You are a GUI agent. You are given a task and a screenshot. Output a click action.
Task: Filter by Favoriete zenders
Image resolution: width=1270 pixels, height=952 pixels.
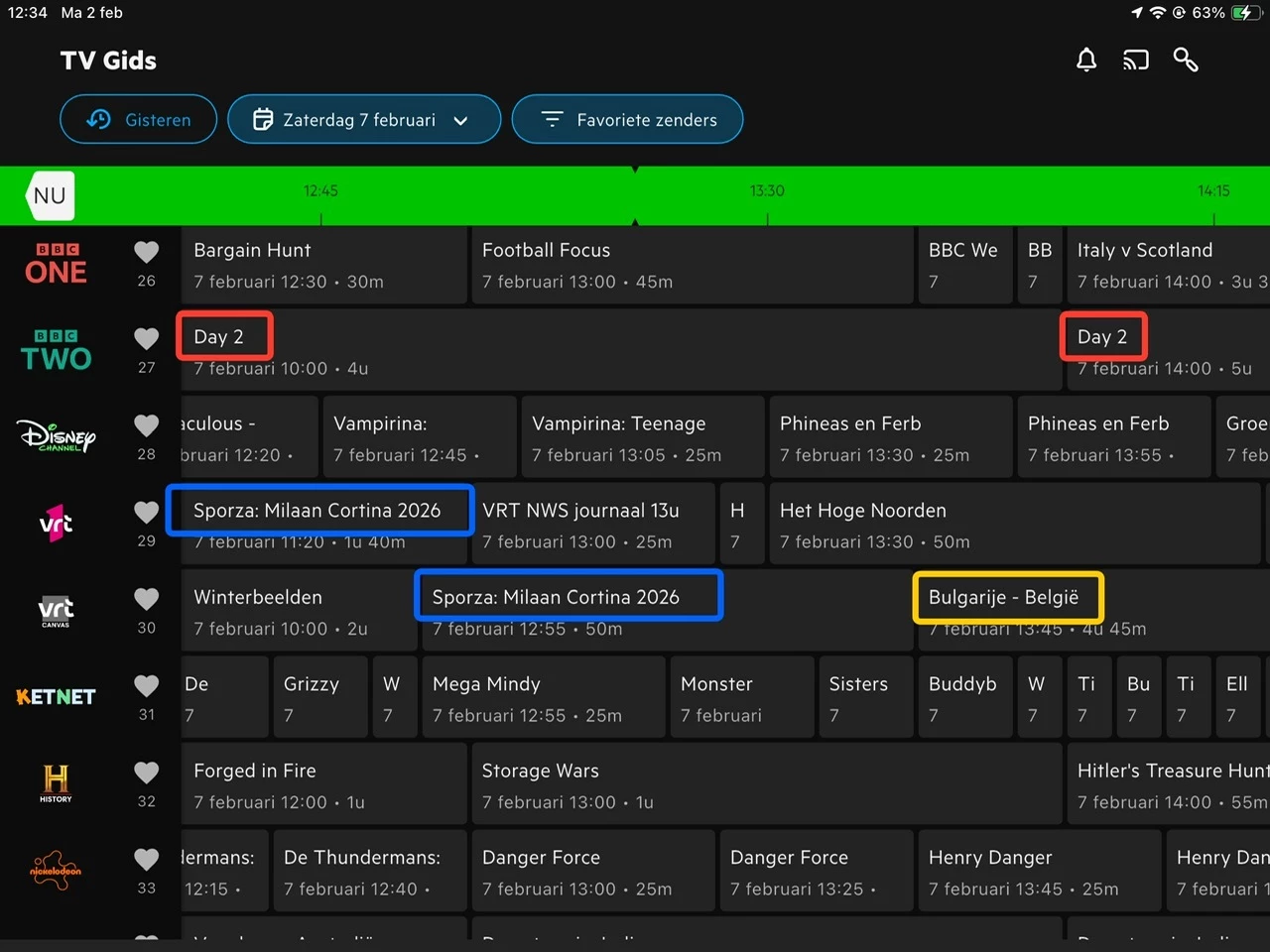[x=627, y=119]
